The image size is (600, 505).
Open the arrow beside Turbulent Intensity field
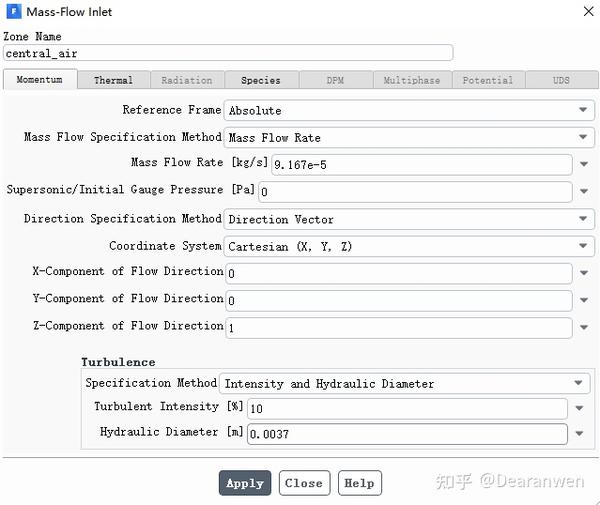[x=579, y=408]
